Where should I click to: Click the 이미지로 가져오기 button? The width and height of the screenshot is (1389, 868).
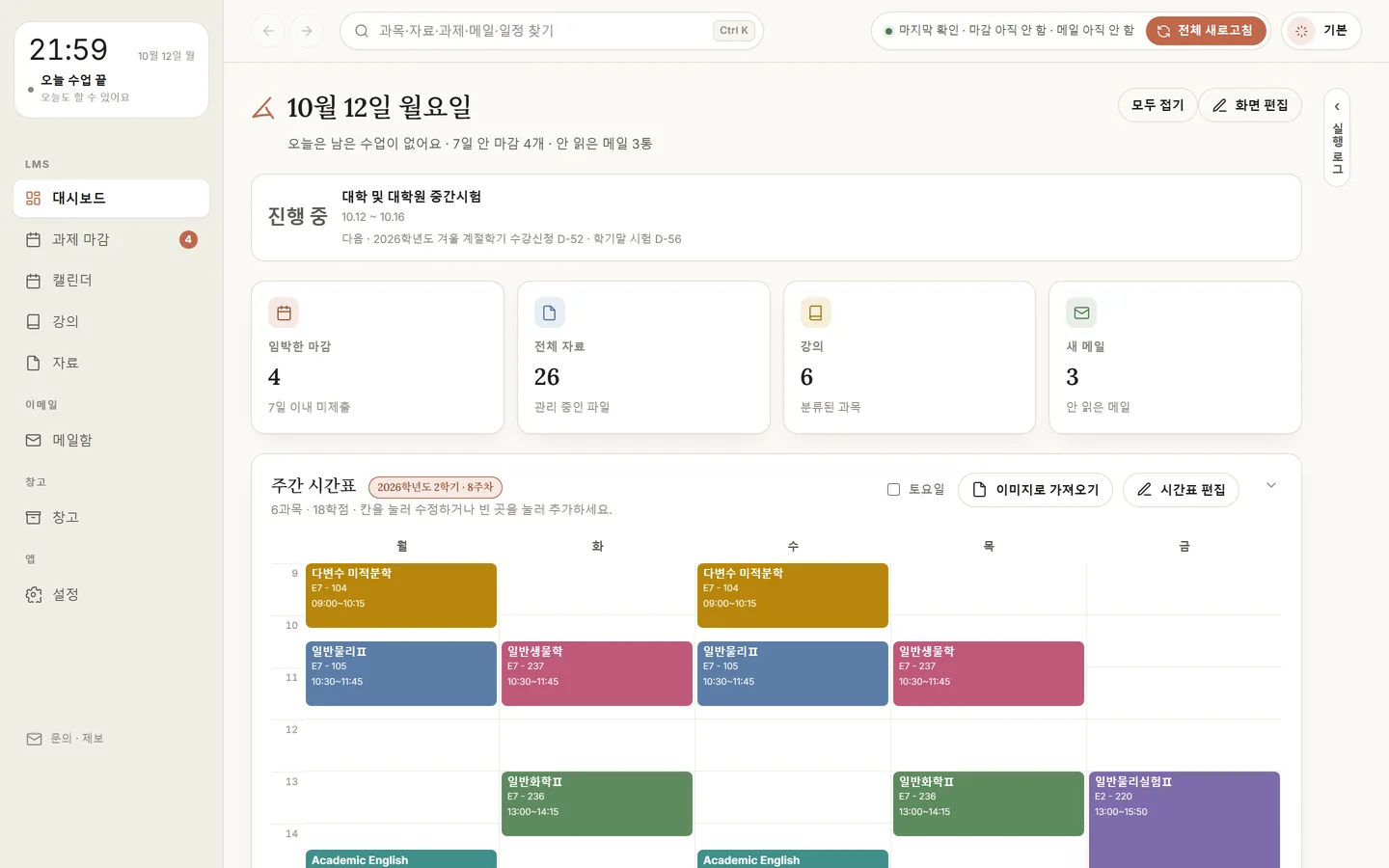pos(1035,490)
